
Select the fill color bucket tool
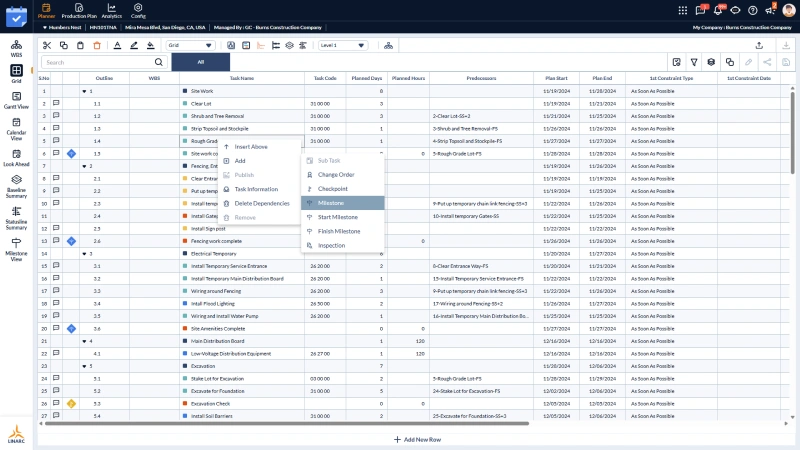click(151, 45)
